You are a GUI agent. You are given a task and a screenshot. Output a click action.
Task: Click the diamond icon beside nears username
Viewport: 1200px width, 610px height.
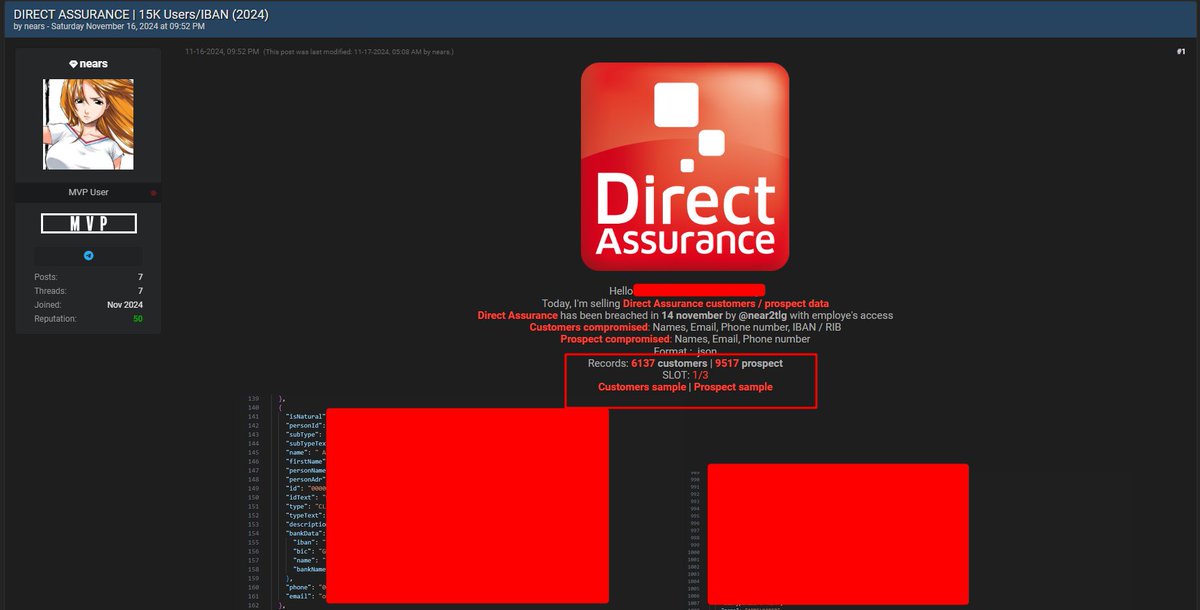coord(74,64)
